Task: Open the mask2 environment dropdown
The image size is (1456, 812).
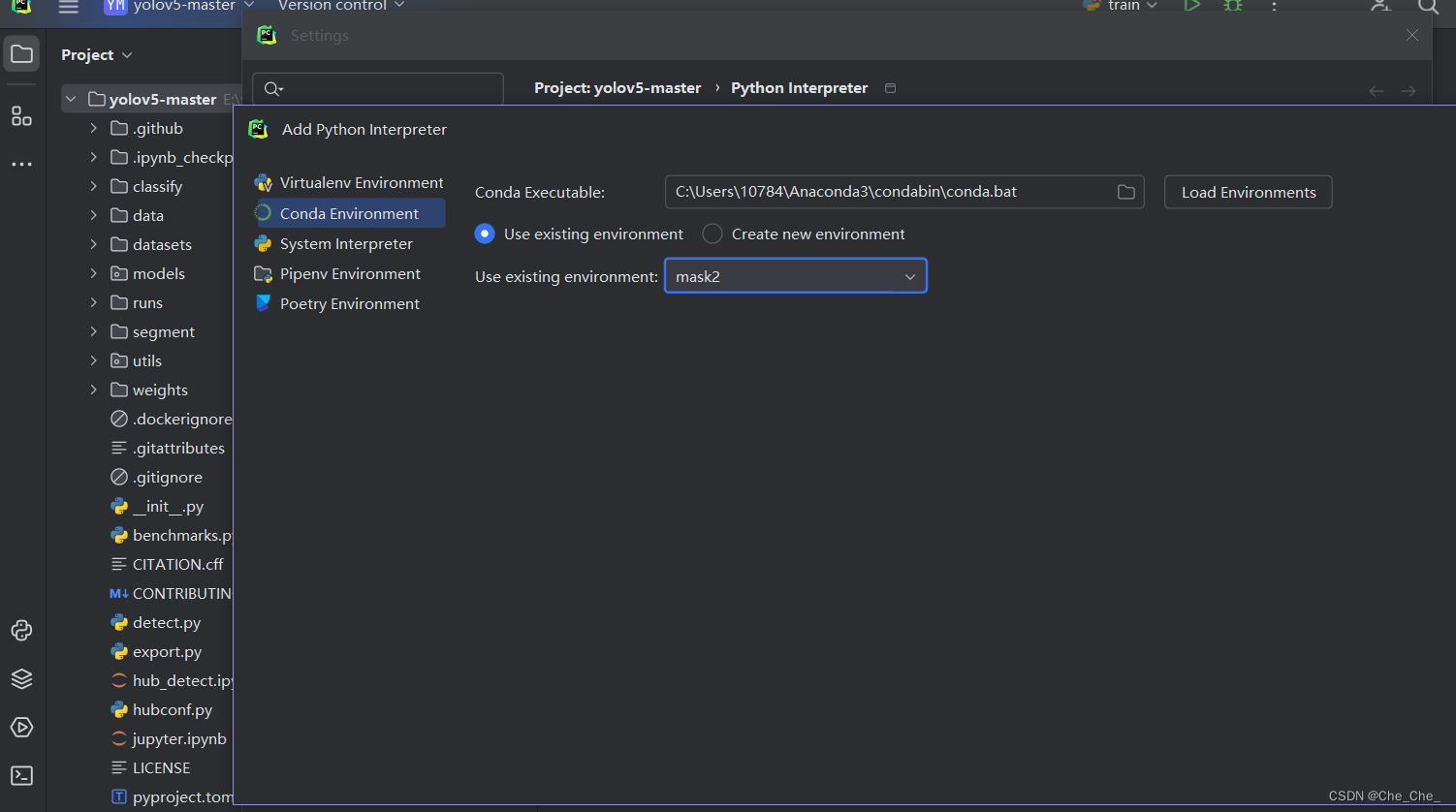Action: (x=795, y=276)
